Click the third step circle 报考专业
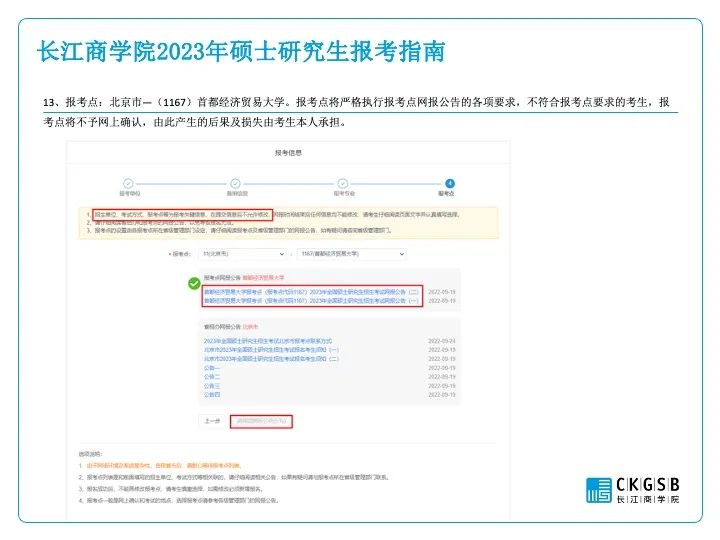Screen dimensions: 720x540 (x=343, y=183)
